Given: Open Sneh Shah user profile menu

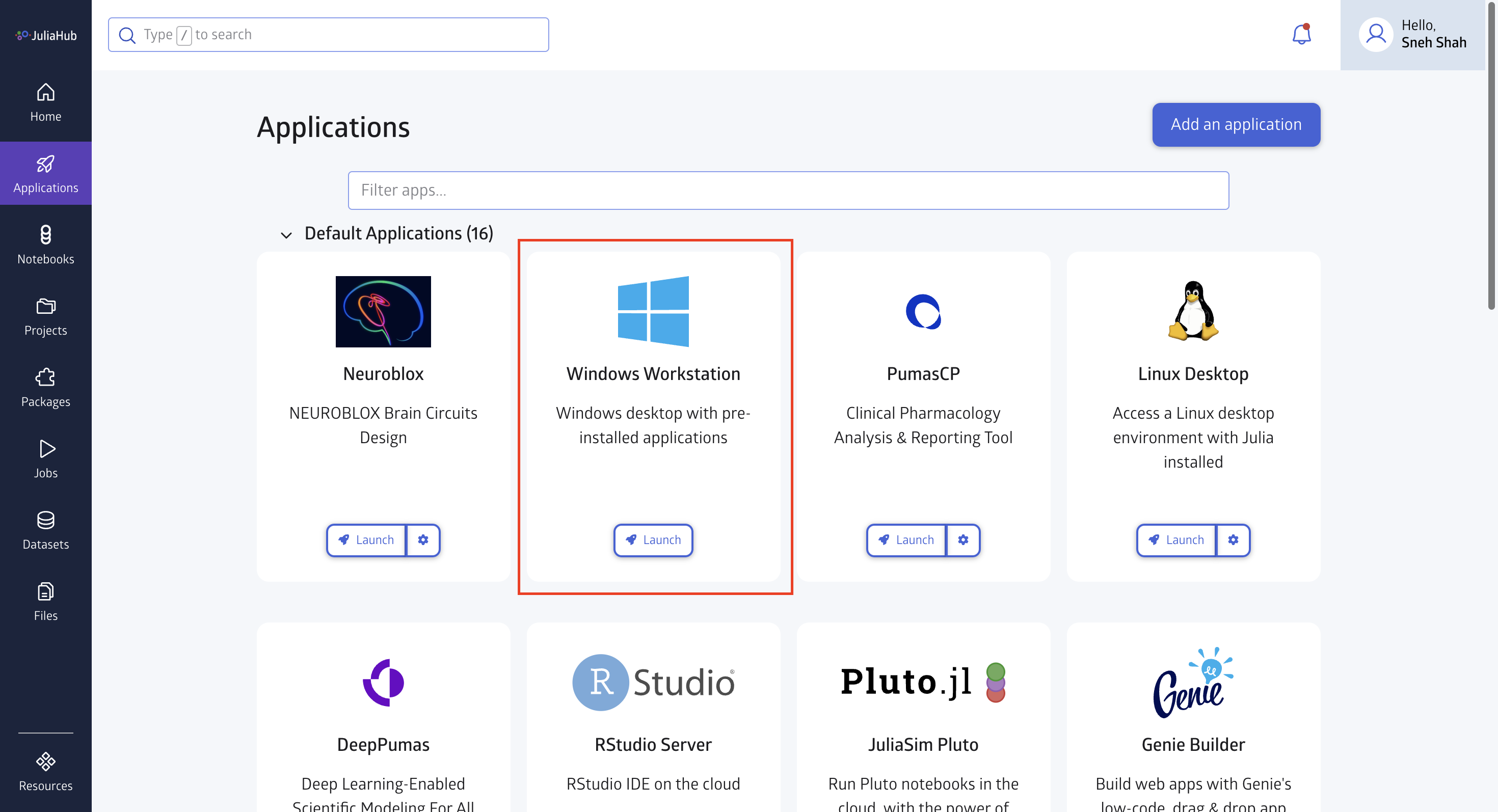Looking at the screenshot, I should pos(1412,35).
